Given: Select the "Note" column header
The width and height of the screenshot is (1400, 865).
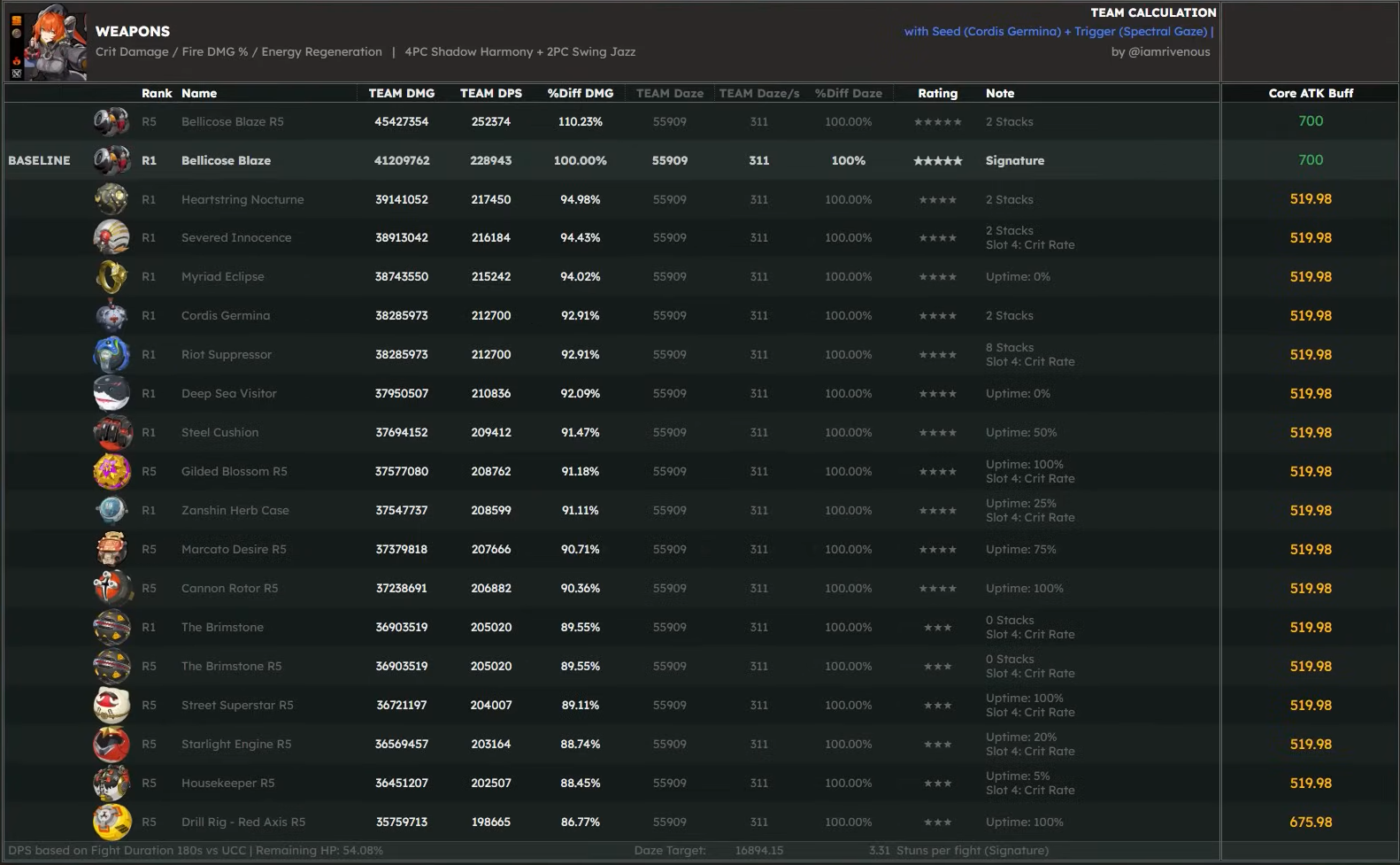Looking at the screenshot, I should coord(1000,93).
